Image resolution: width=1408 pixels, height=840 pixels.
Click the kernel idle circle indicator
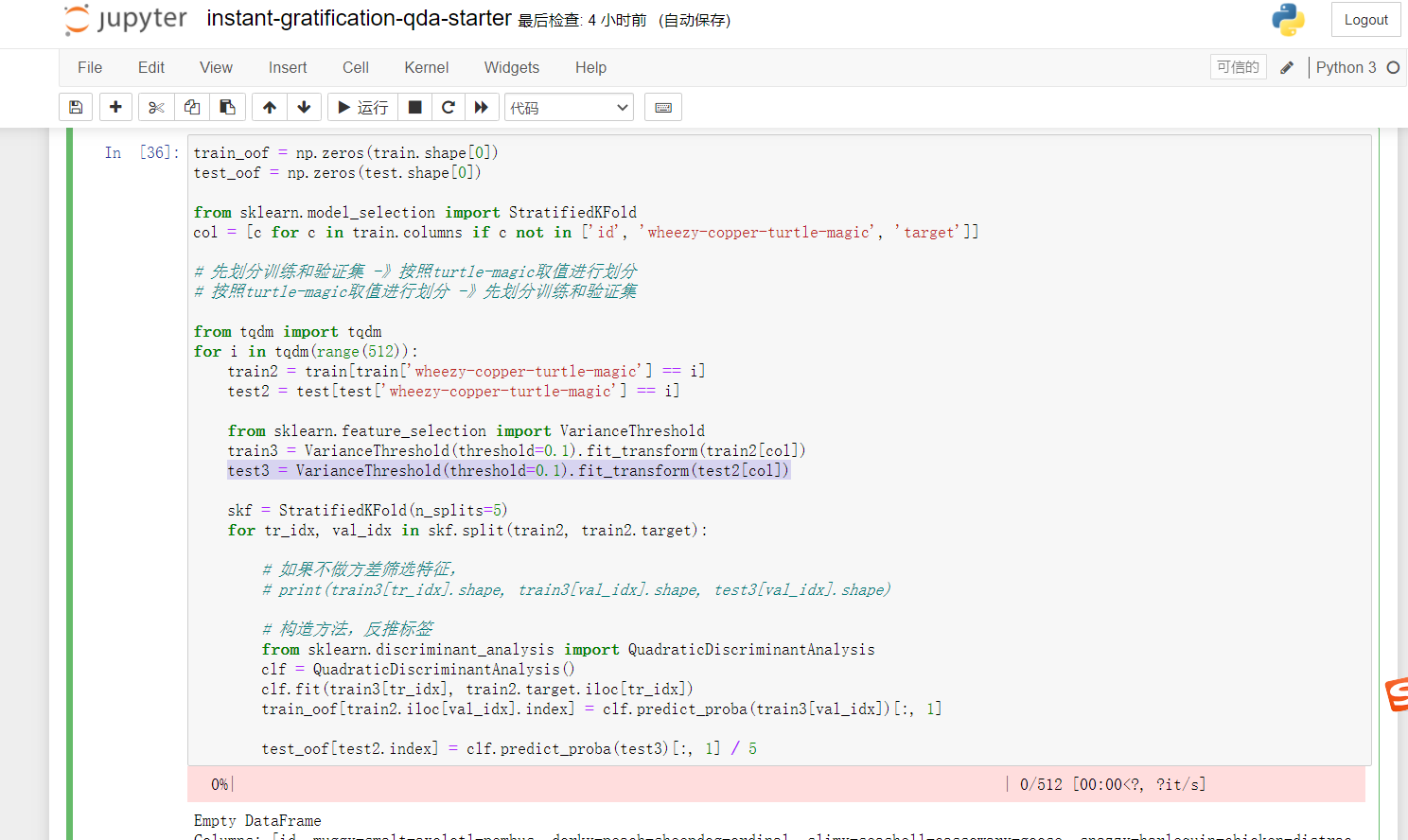[1393, 67]
